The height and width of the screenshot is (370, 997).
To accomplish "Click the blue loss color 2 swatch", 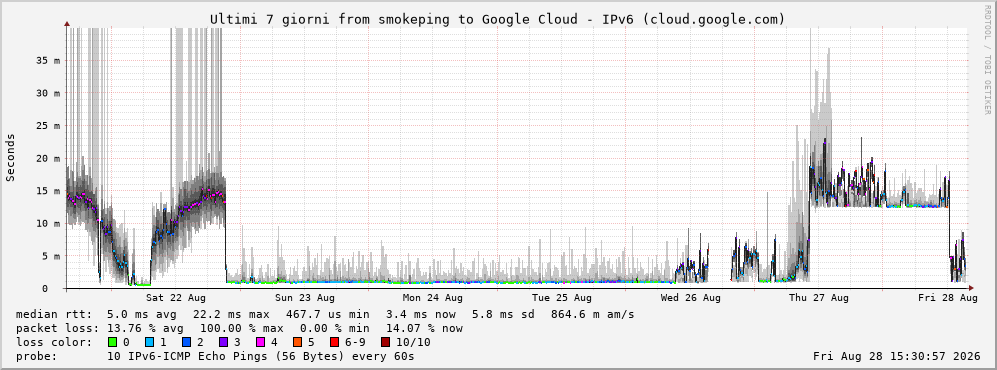I will coord(186,343).
